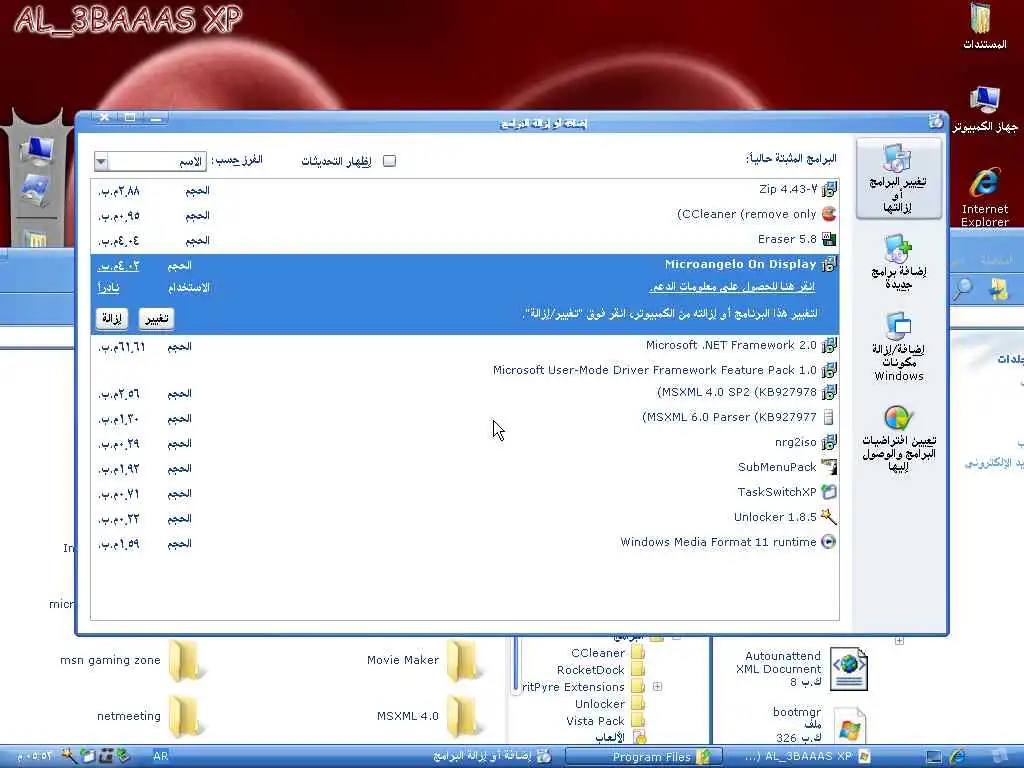Click the bootmgr file icon
Screen dimensions: 1024x768
pyautogui.click(x=849, y=726)
